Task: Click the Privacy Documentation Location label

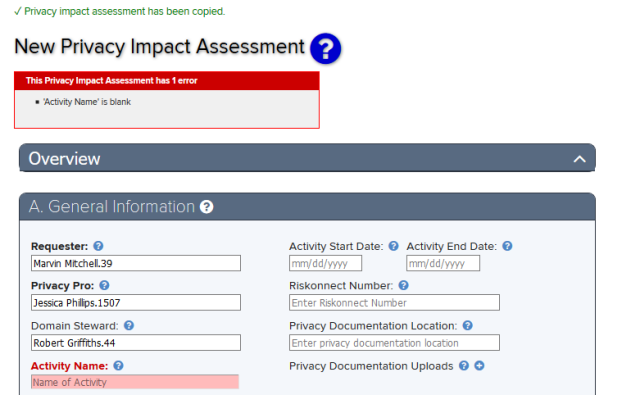Action: [373, 326]
